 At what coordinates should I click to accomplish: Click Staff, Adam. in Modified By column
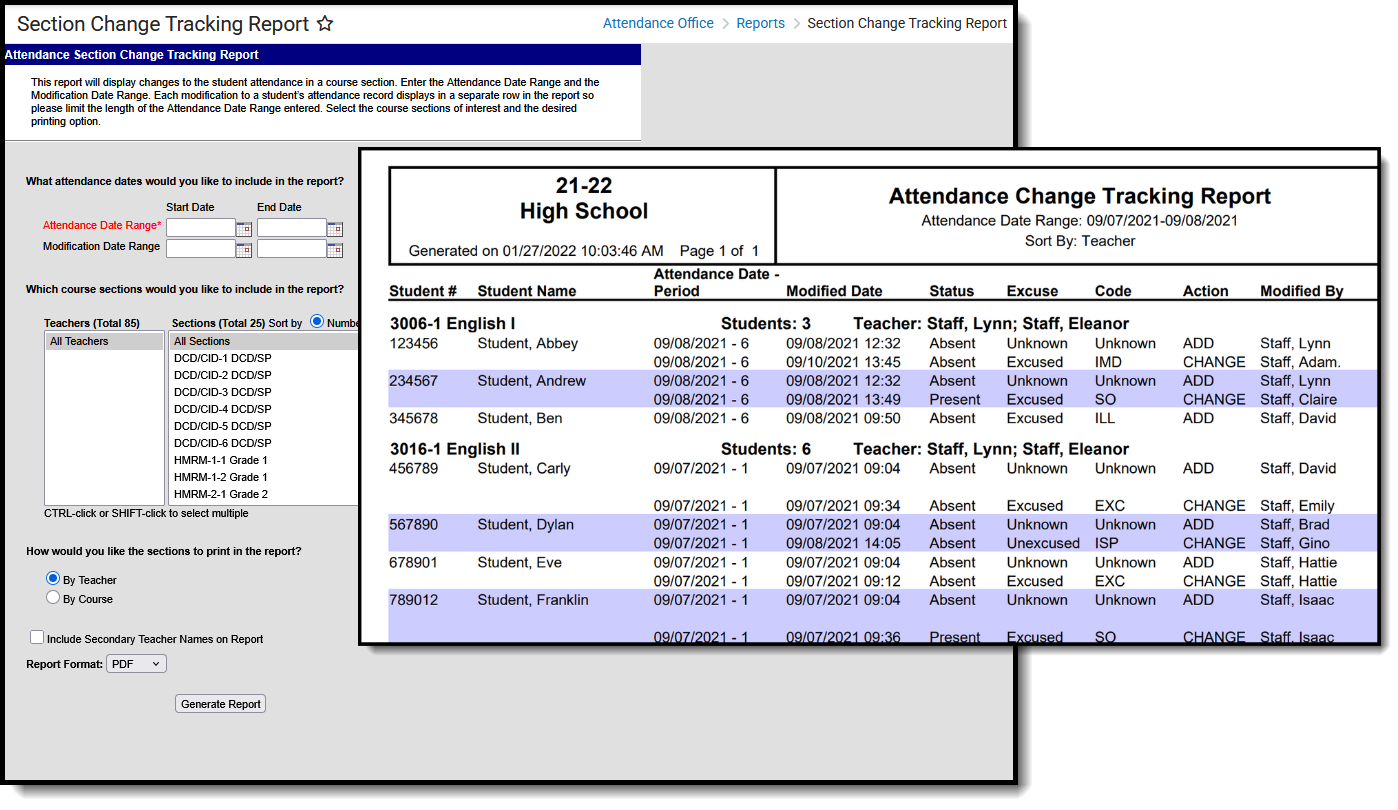tap(1300, 362)
